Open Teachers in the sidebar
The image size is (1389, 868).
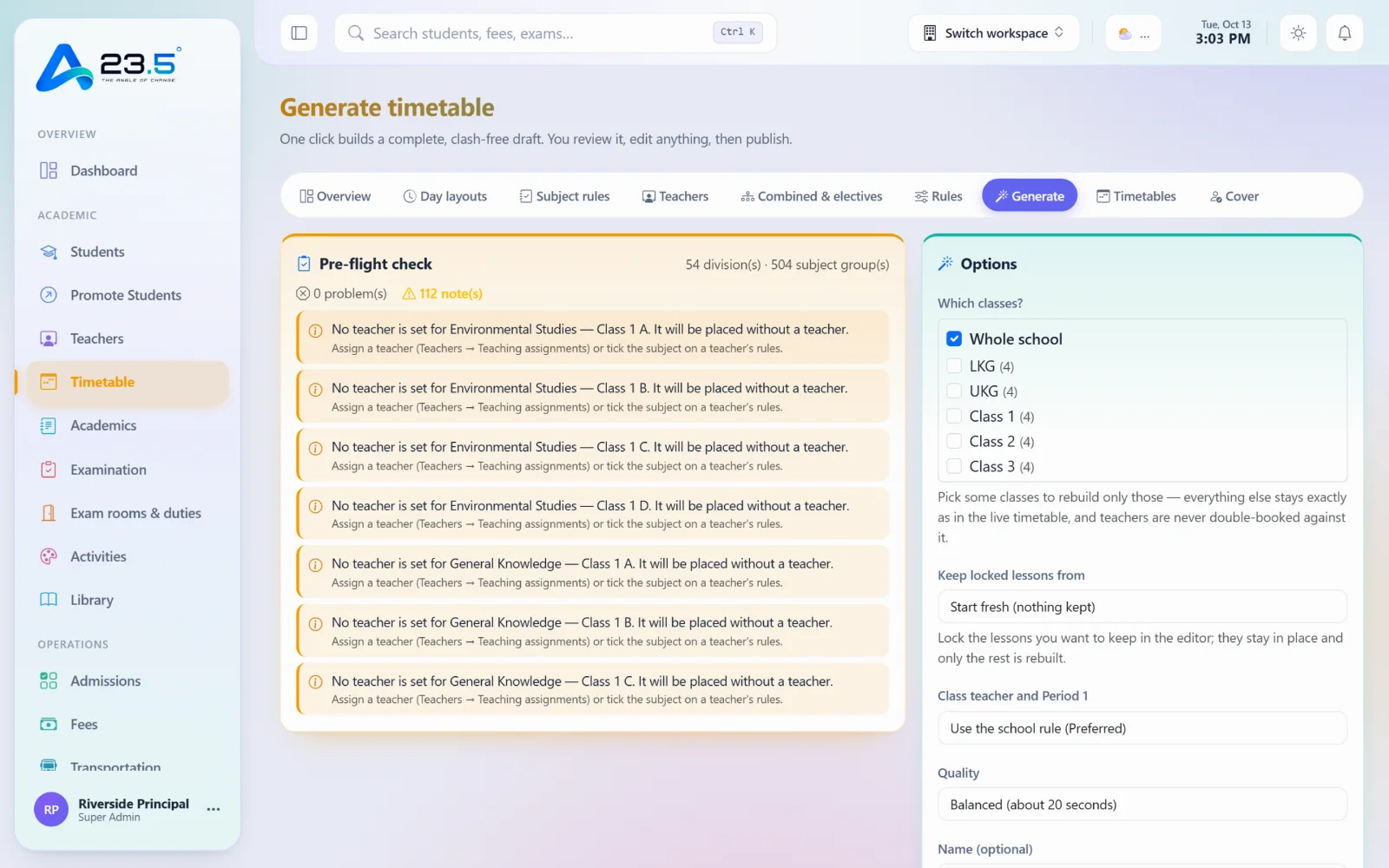127,339
